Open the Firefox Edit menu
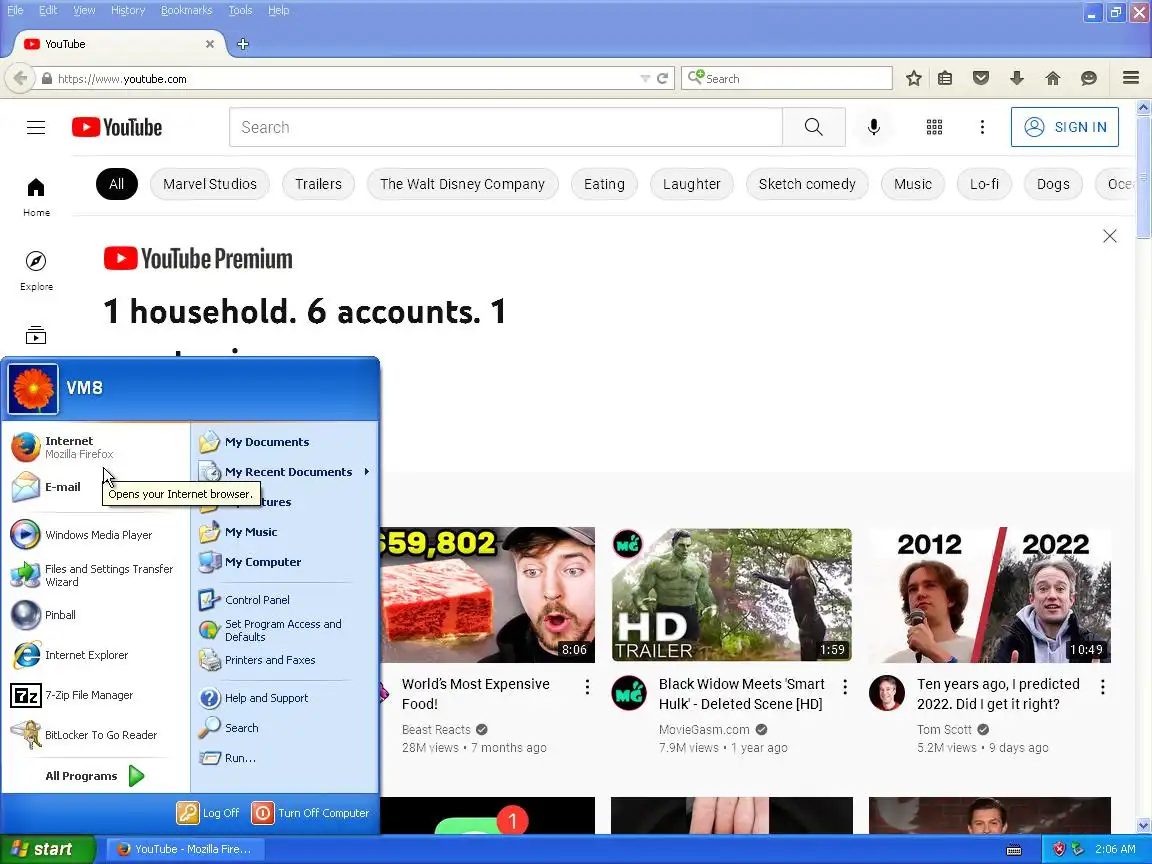1152x864 pixels. [48, 10]
